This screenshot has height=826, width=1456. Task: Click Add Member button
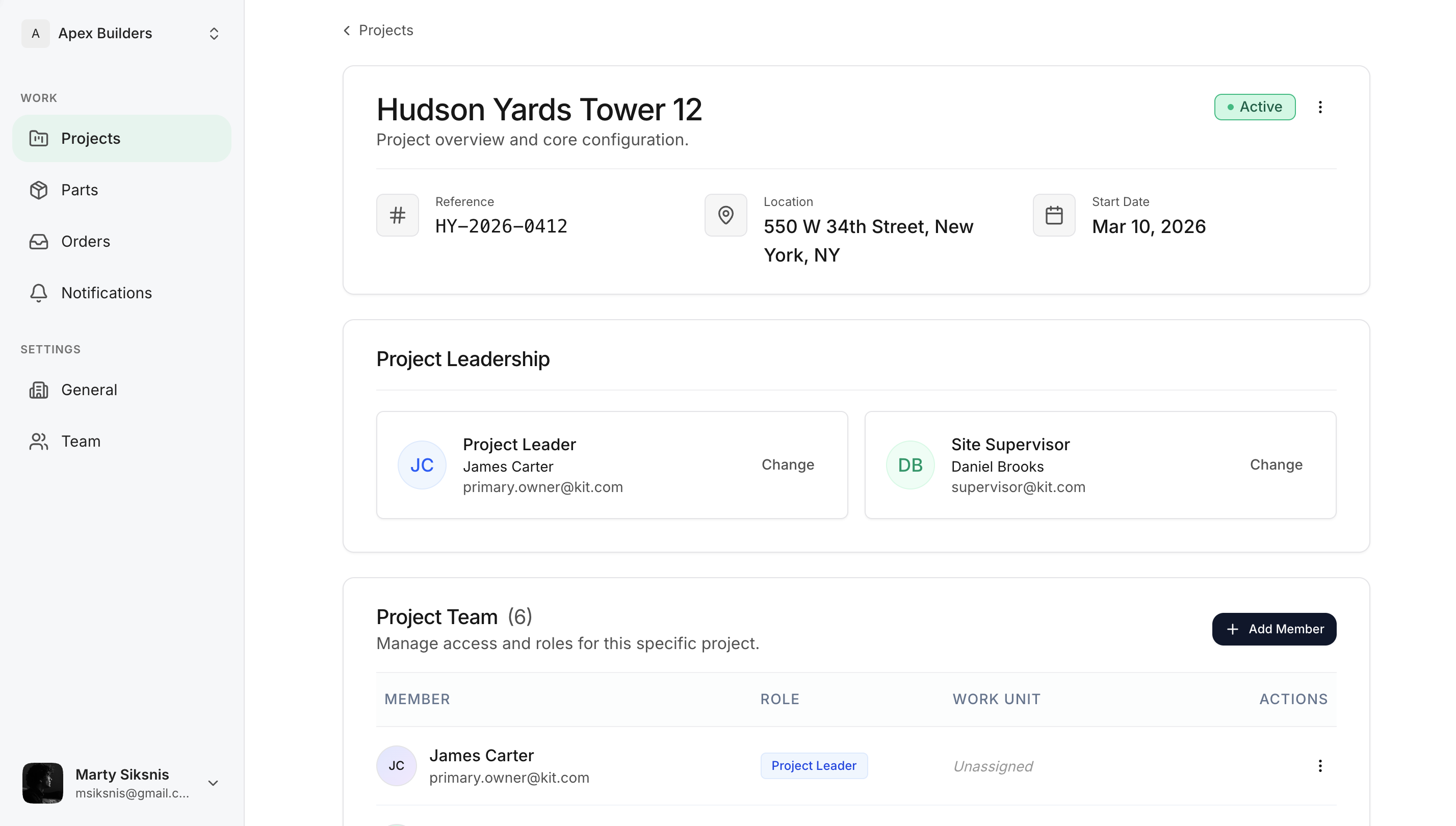[1274, 629]
